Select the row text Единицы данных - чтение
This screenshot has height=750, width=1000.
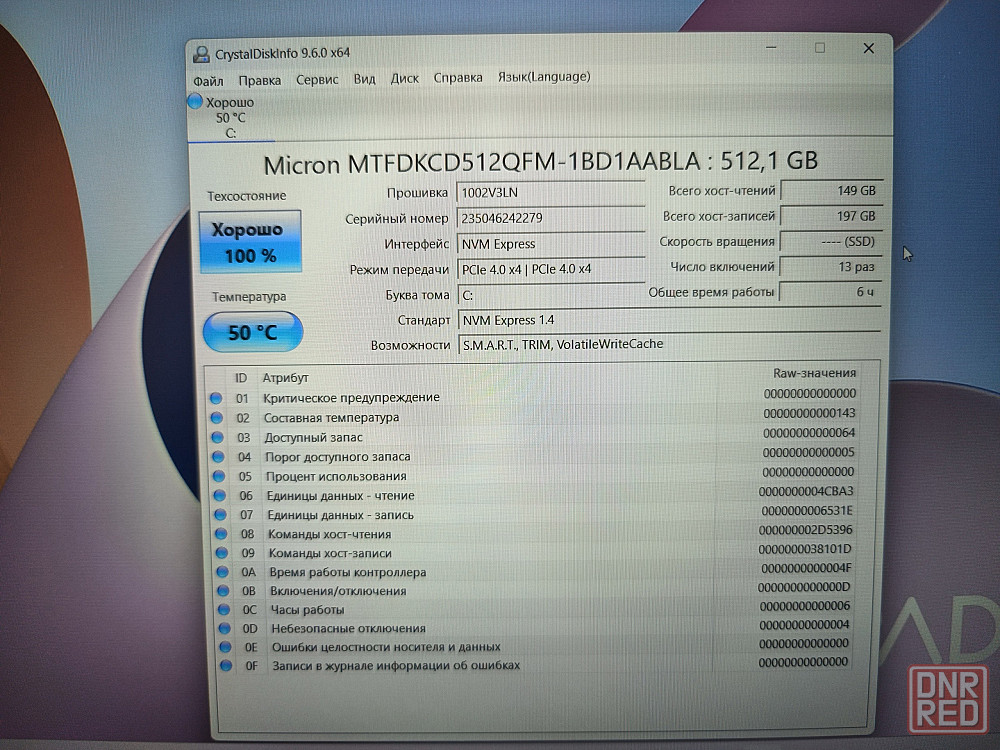341,495
